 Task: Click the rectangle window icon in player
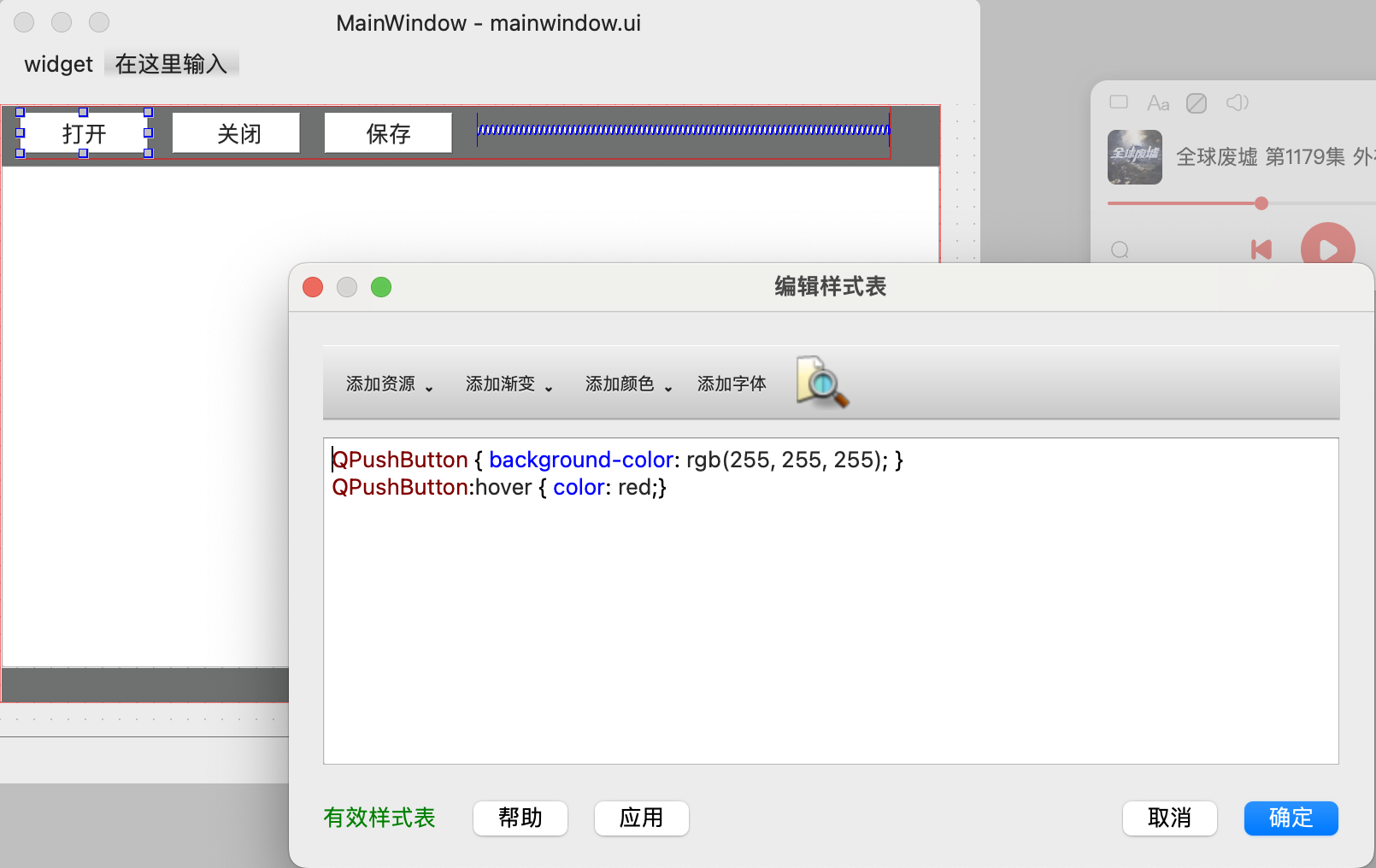(x=1119, y=103)
